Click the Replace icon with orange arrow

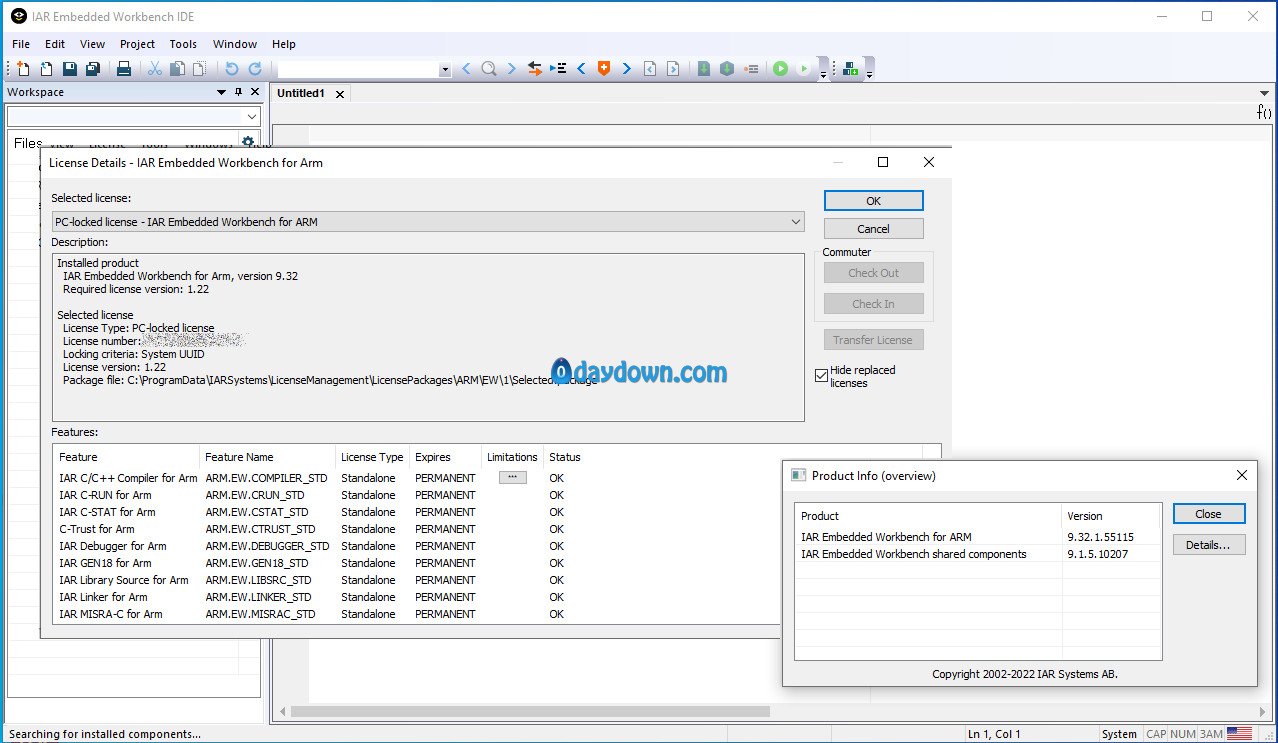[x=535, y=69]
